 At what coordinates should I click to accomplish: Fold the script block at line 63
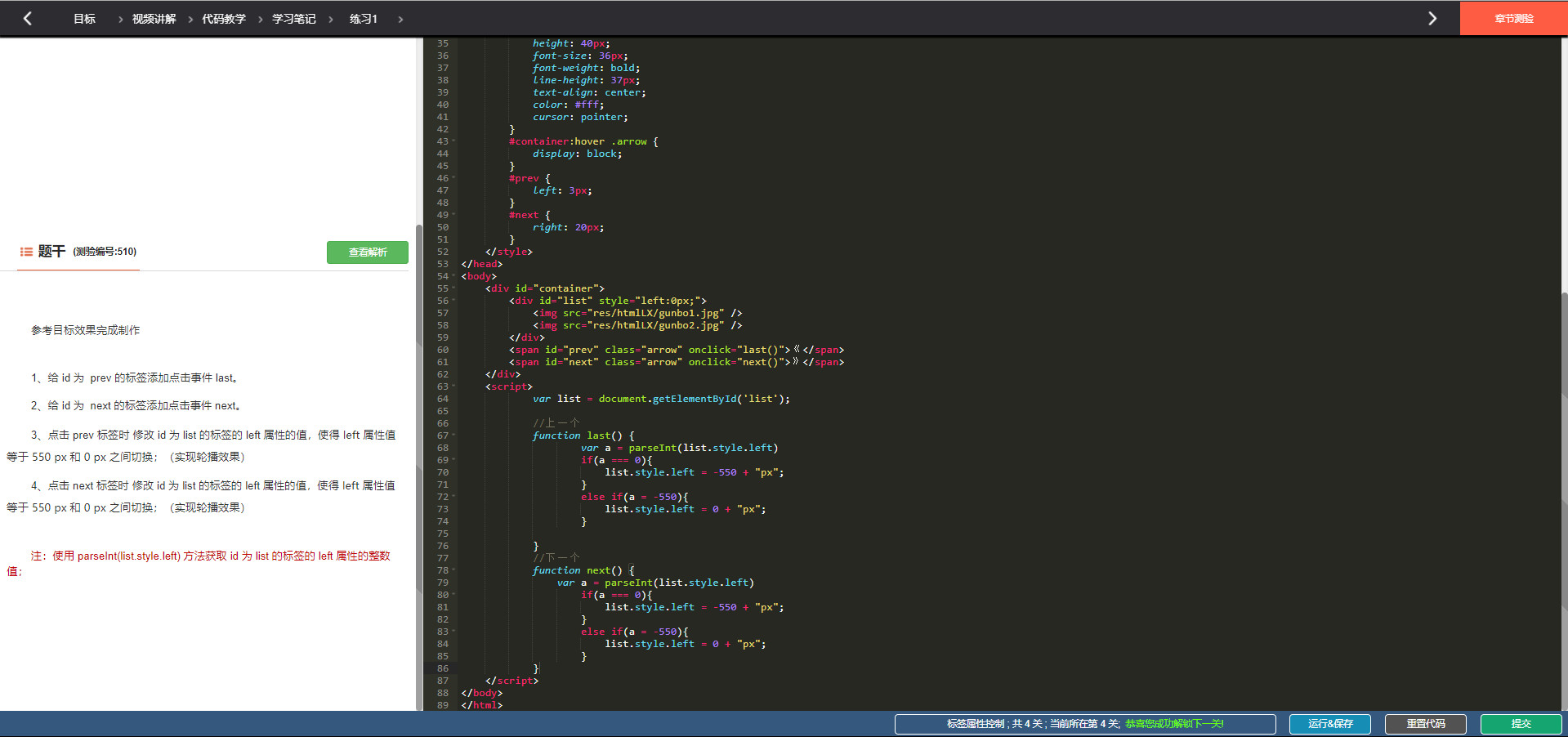point(453,386)
